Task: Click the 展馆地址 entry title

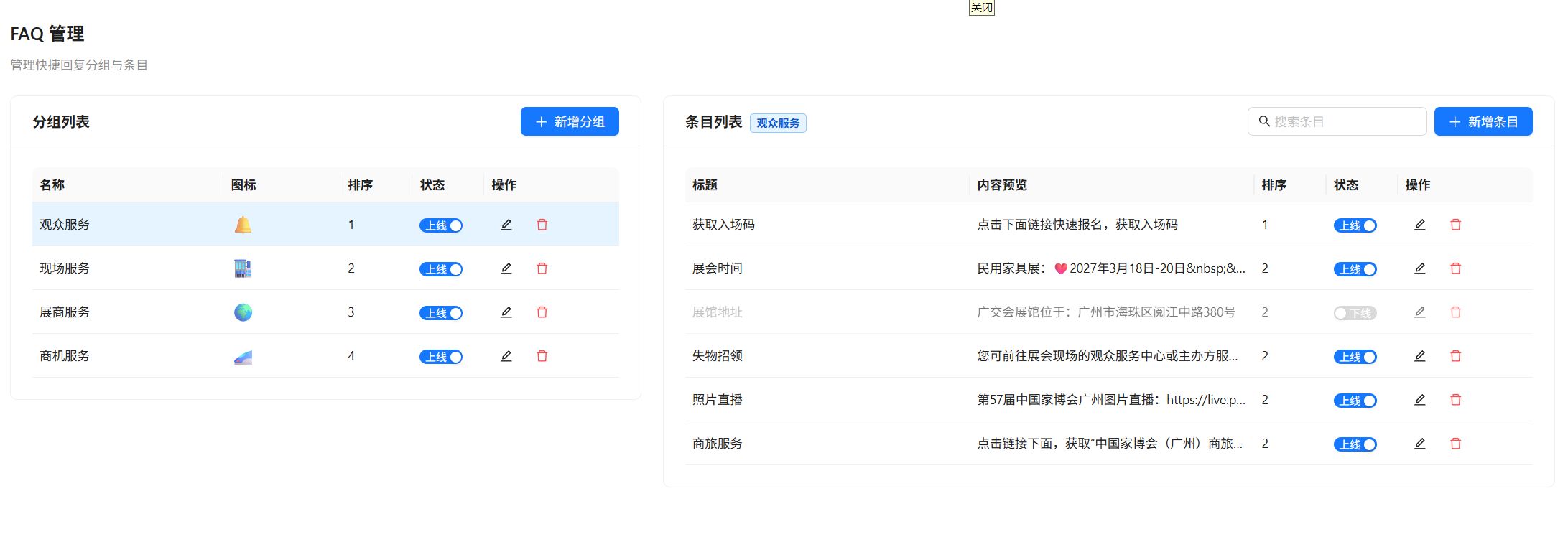Action: [x=717, y=312]
